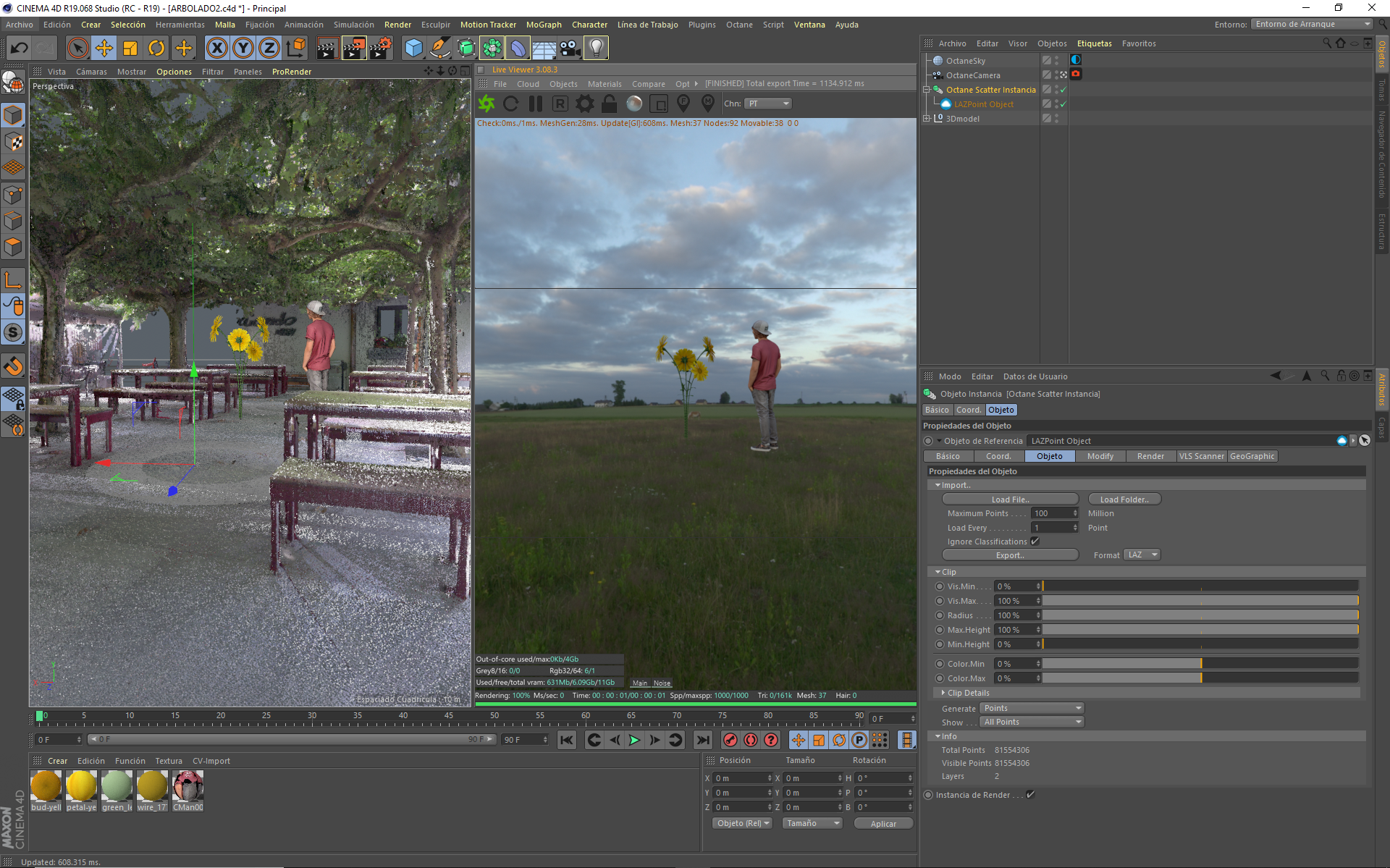This screenshot has width=1390, height=868.
Task: Expand the Clip Details section
Action: (943, 693)
